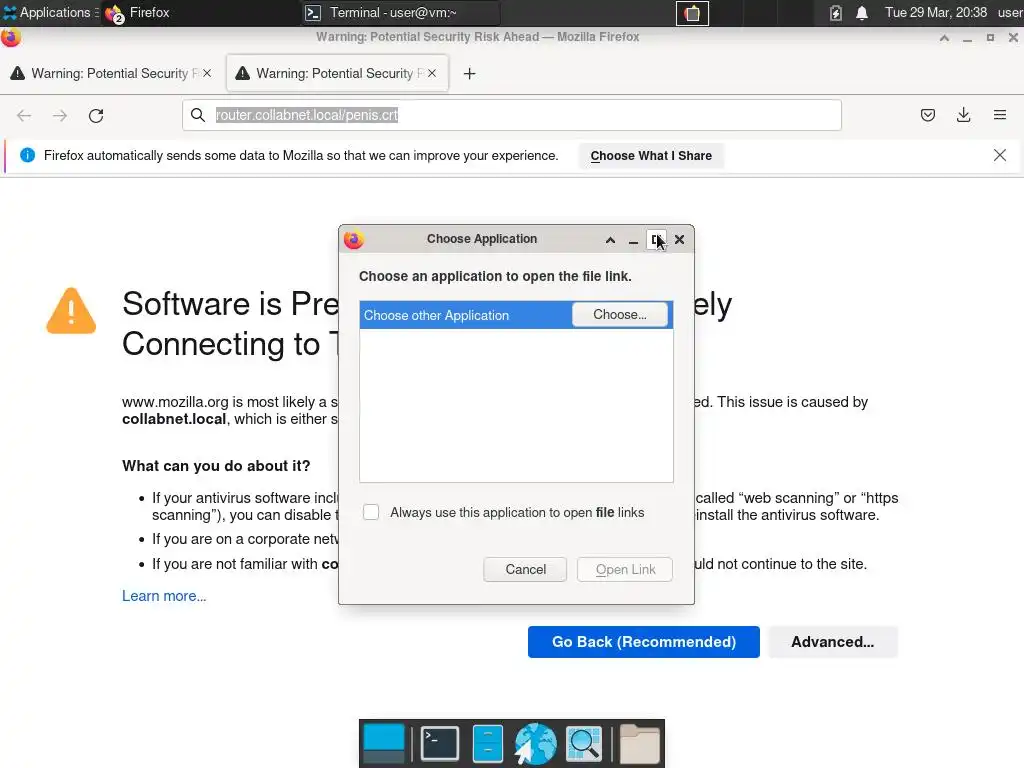Launch the terminal emulator from dock

click(440, 743)
